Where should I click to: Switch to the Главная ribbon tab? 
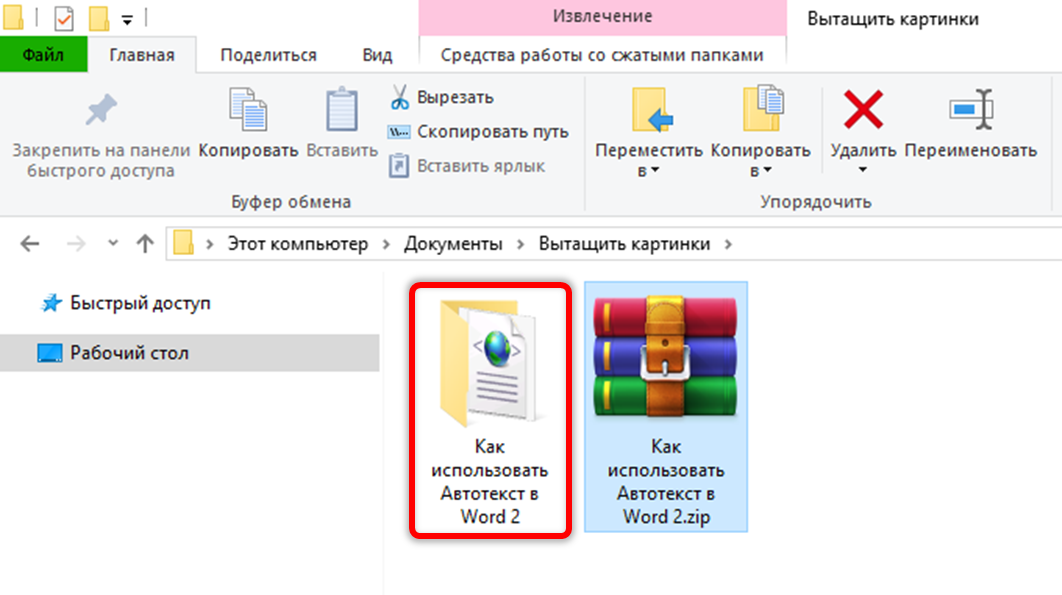point(142,55)
